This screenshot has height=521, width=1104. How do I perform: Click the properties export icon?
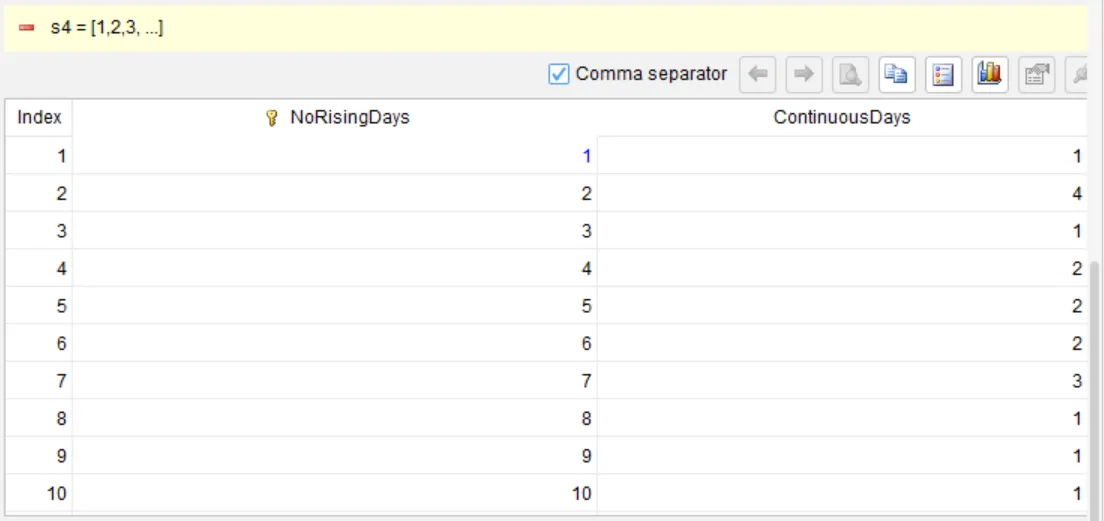coord(1036,74)
